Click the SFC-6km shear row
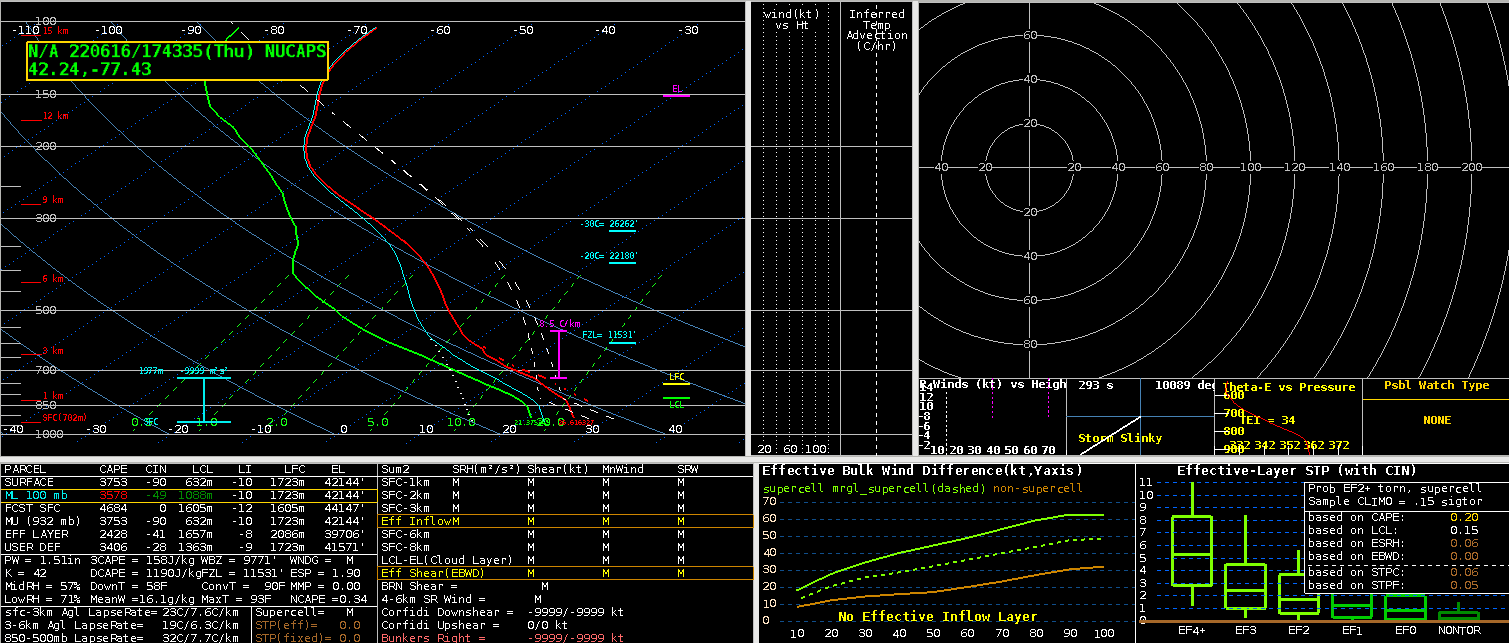Viewport: 1509px width, 643px height. point(566,534)
